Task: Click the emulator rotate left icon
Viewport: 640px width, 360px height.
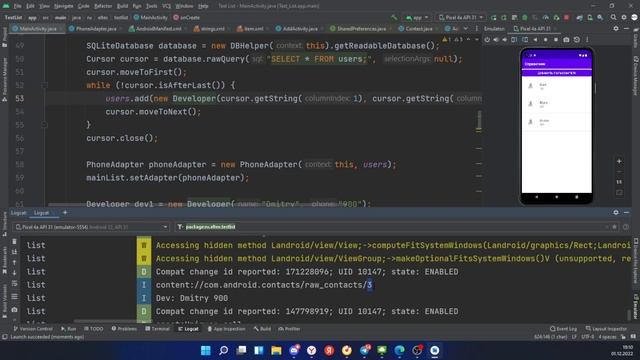Action: [x=514, y=40]
